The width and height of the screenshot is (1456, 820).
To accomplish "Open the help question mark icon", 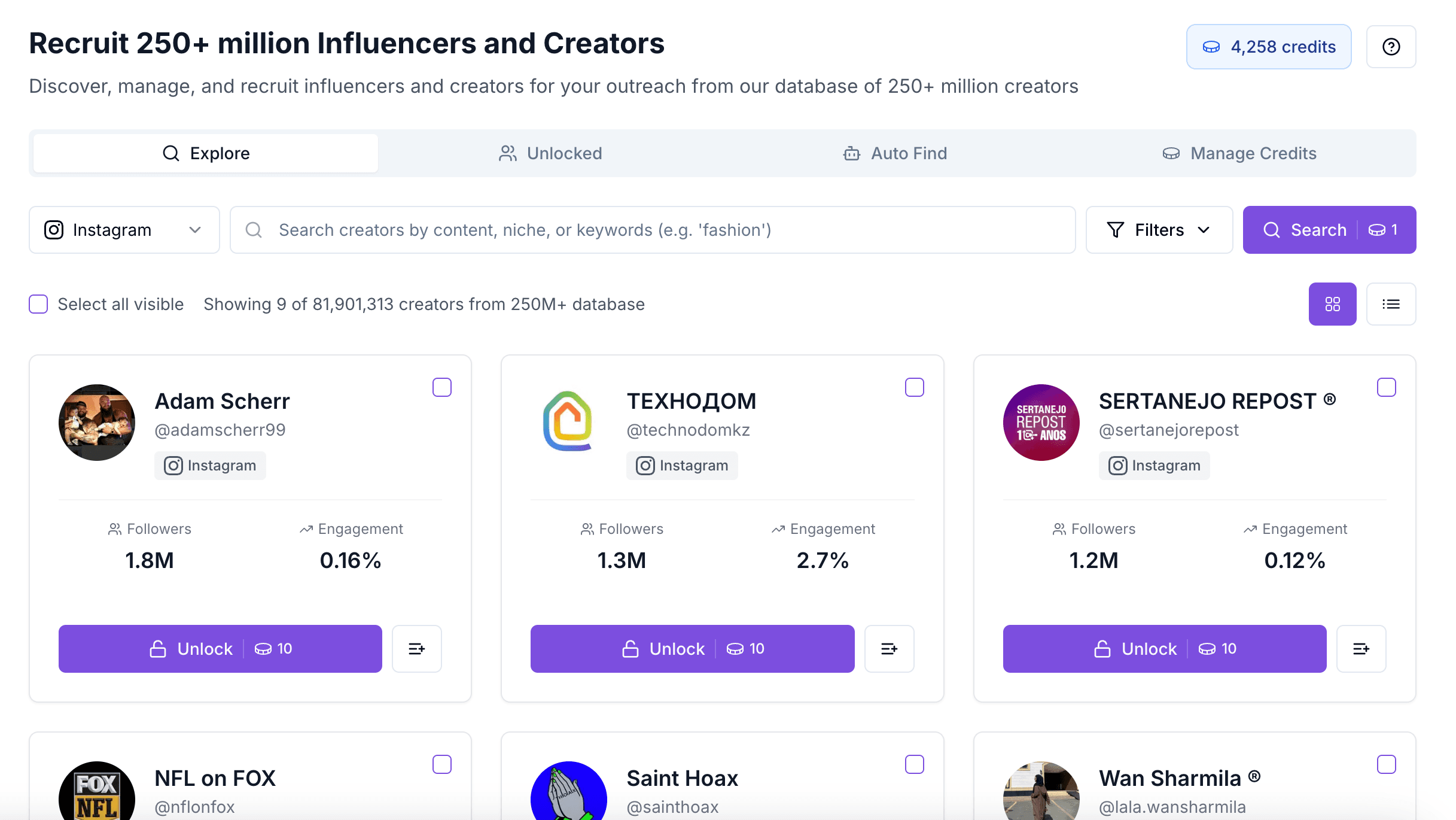I will coord(1391,47).
